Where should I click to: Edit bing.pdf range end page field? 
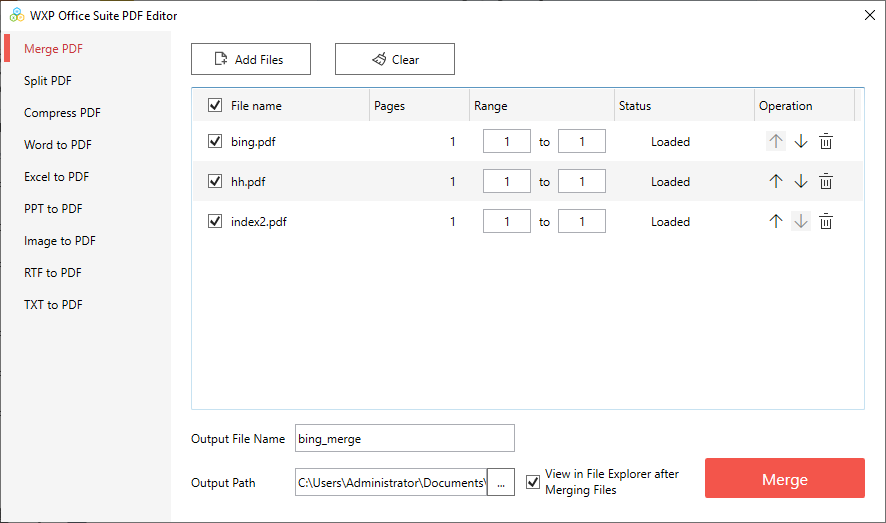(x=582, y=141)
